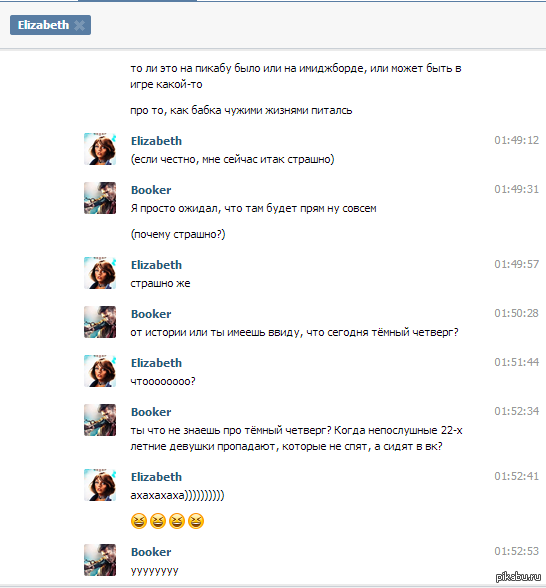Click timestamp 01:50:28
This screenshot has height=588, width=546.
pos(516,313)
